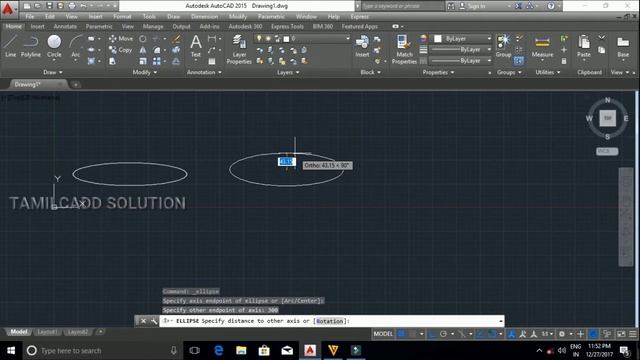Click the Copy tool
This screenshot has height=360, width=640.
(120, 50)
